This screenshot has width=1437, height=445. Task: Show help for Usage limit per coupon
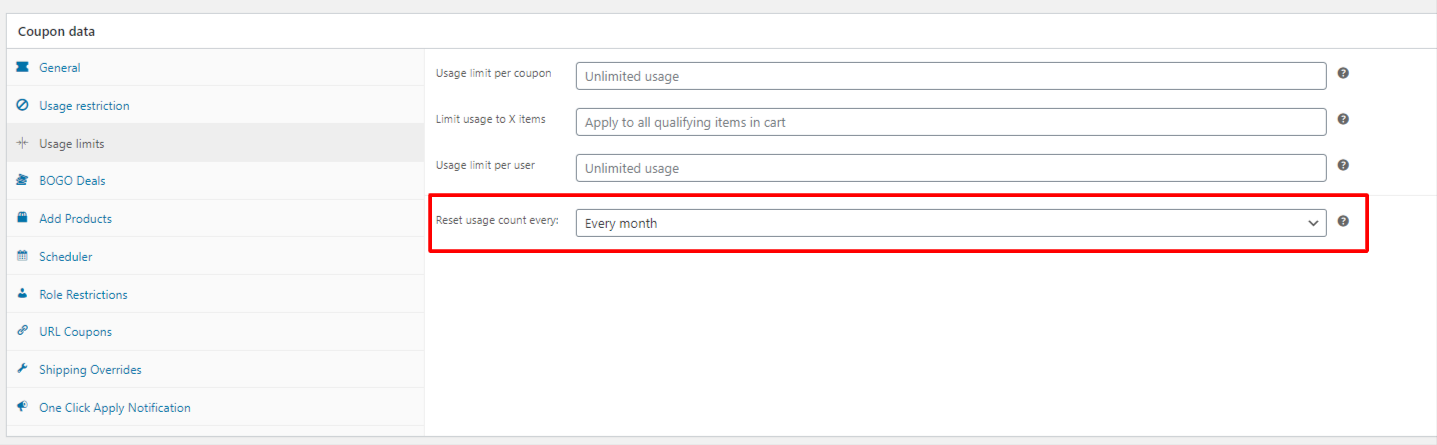coord(1343,73)
